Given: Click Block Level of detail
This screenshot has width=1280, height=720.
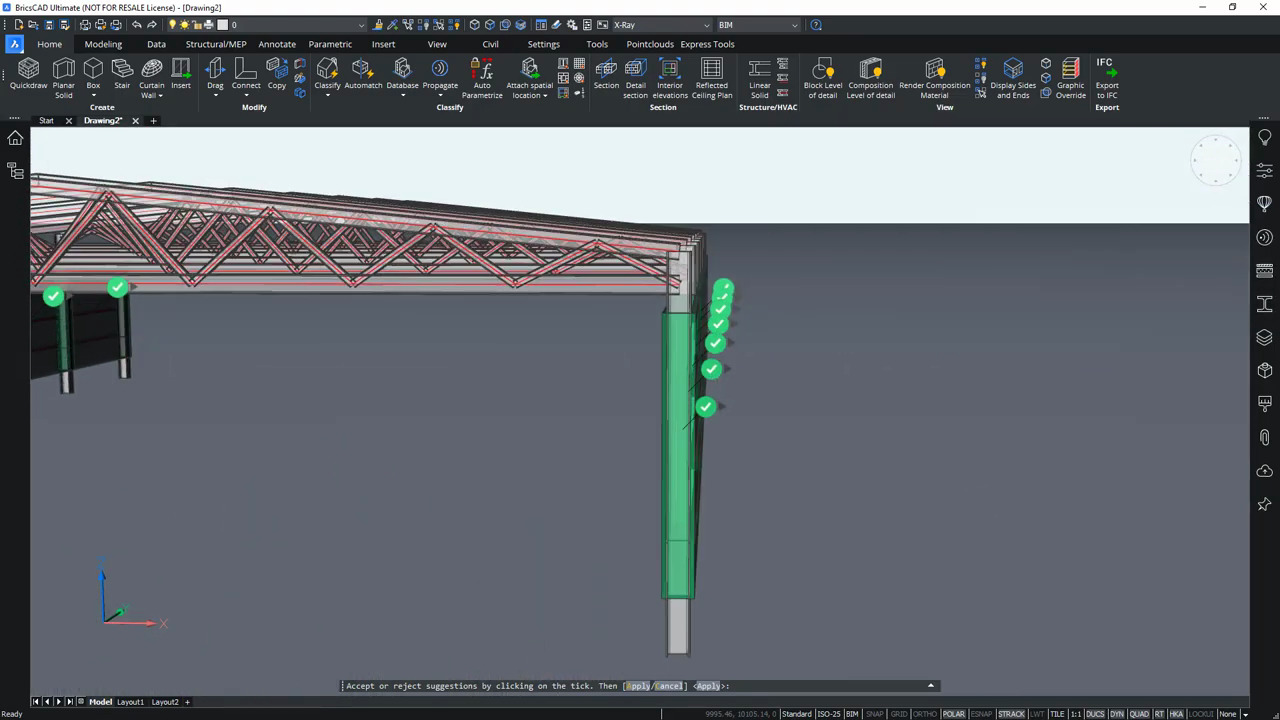Looking at the screenshot, I should [x=823, y=78].
